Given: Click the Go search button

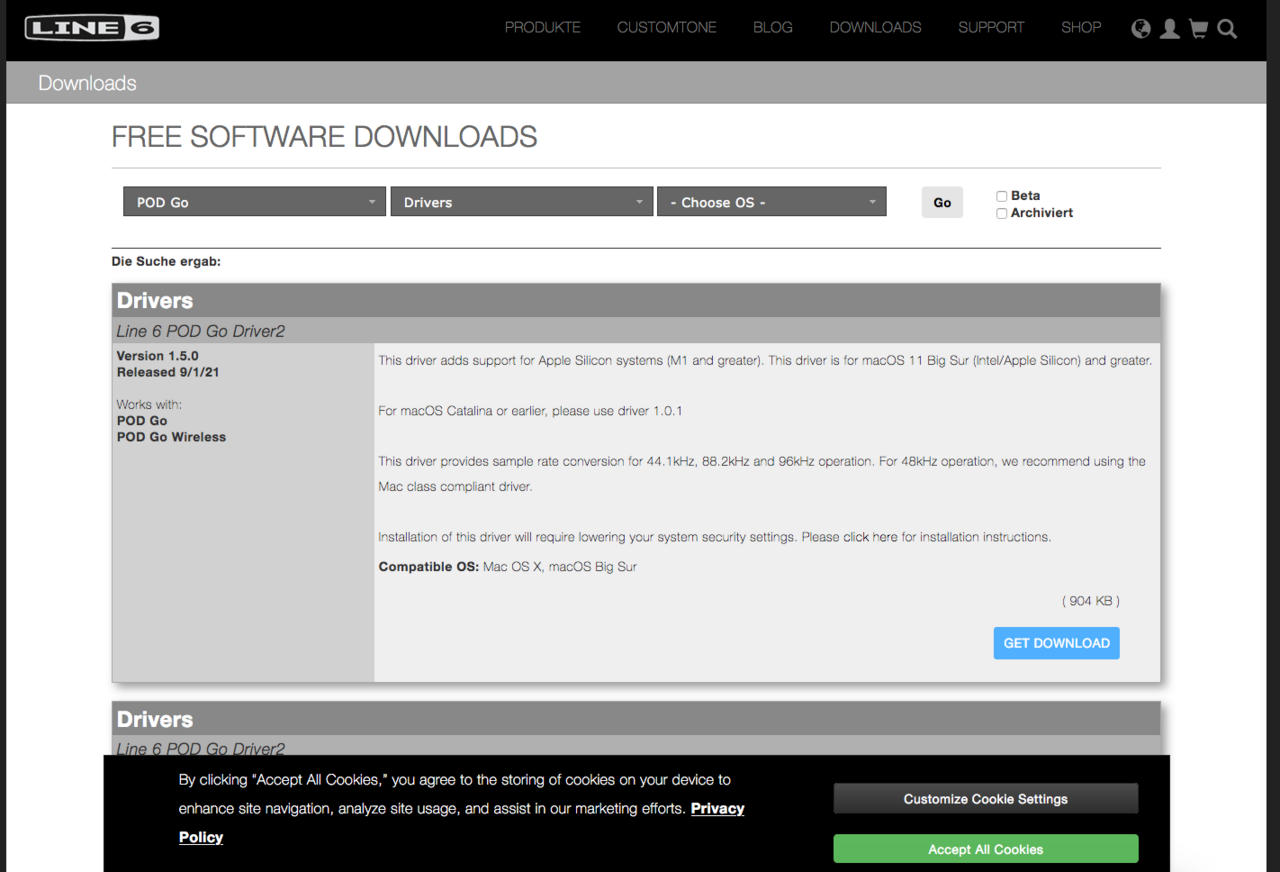Looking at the screenshot, I should point(942,202).
